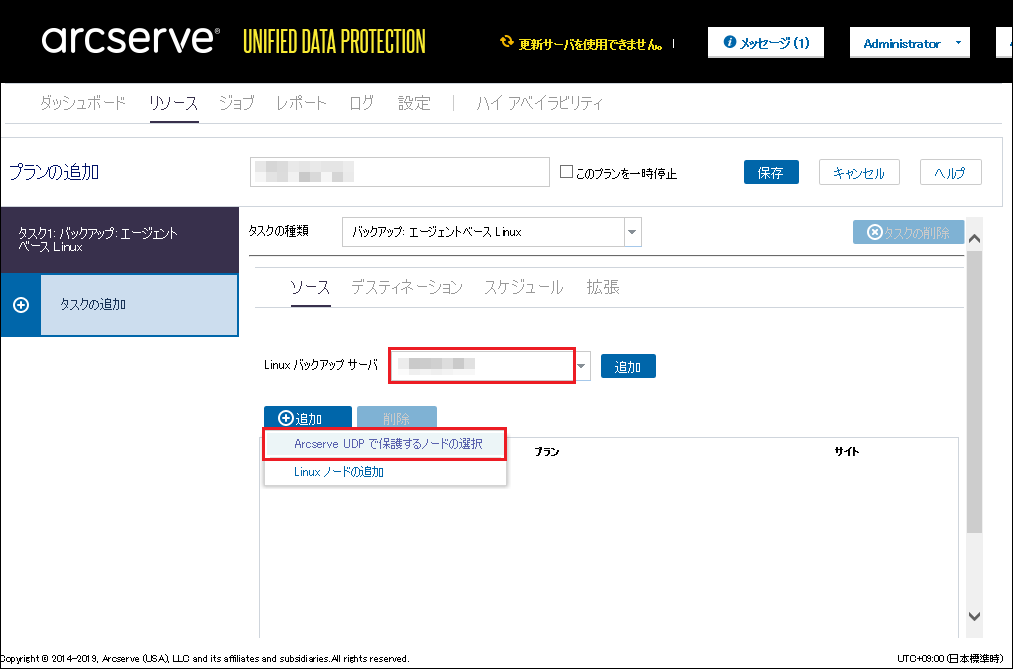
Task: Click the arcserve logo
Action: 131,40
